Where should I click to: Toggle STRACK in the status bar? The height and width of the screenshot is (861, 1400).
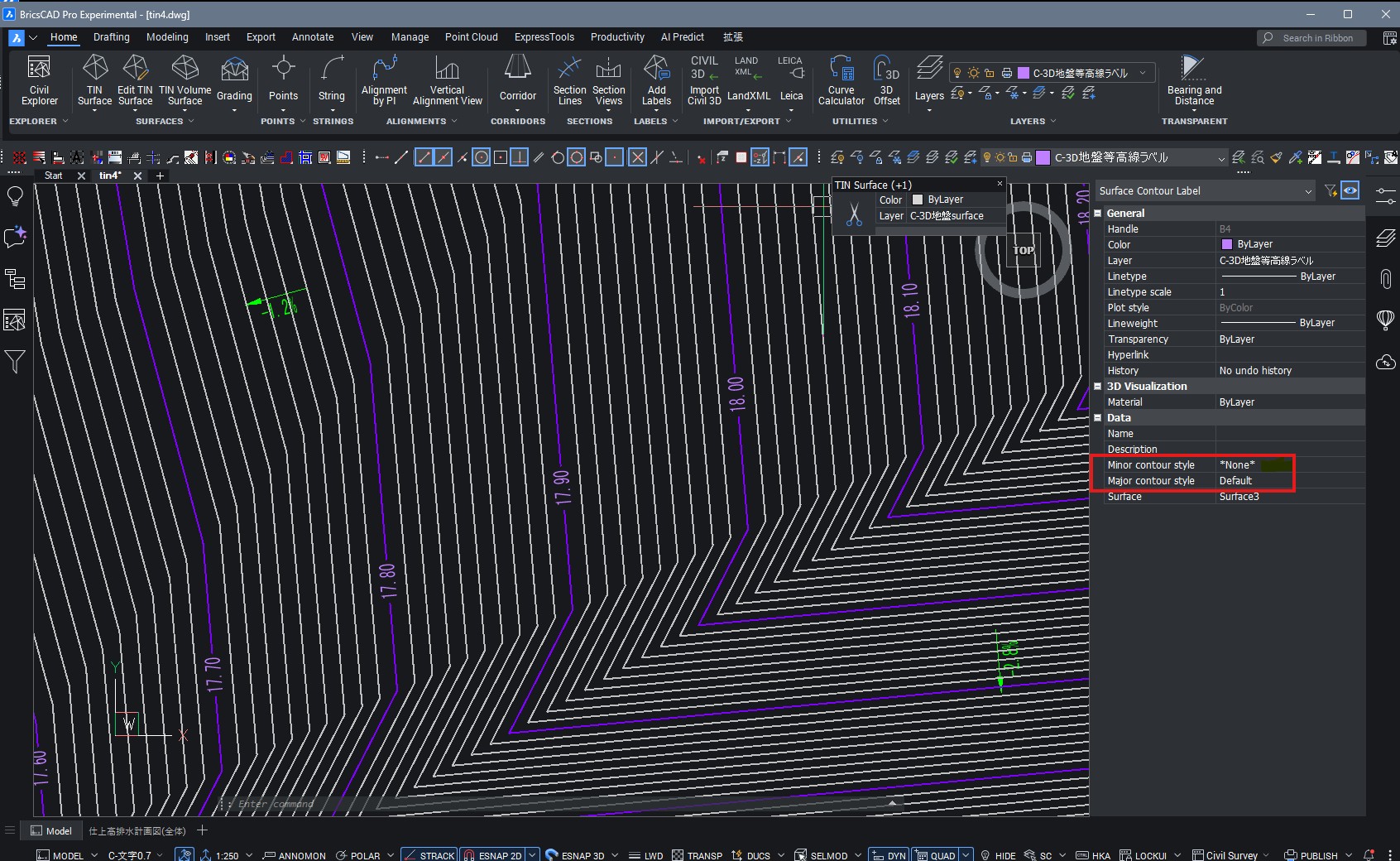[429, 855]
